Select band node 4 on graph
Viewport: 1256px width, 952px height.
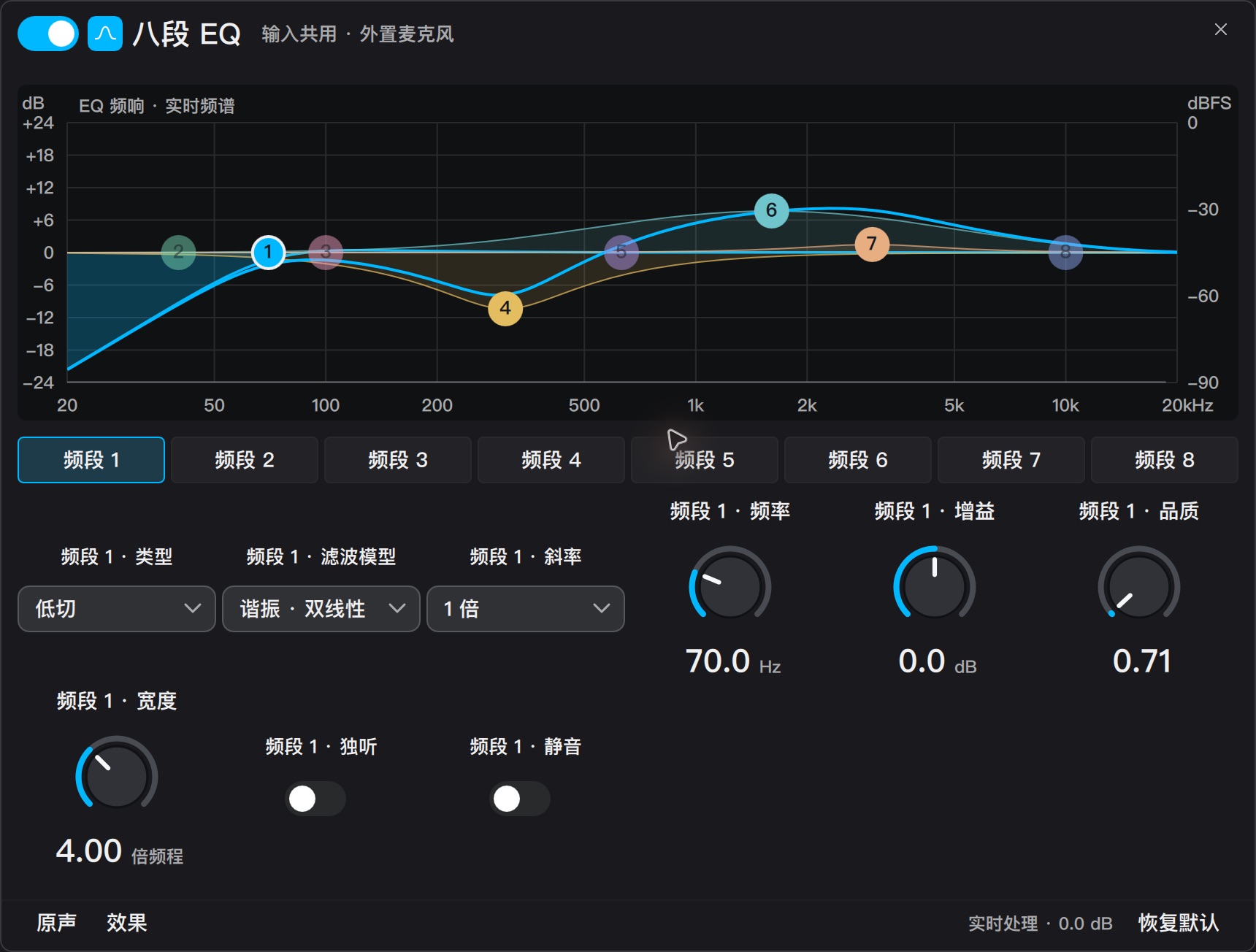pyautogui.click(x=505, y=308)
